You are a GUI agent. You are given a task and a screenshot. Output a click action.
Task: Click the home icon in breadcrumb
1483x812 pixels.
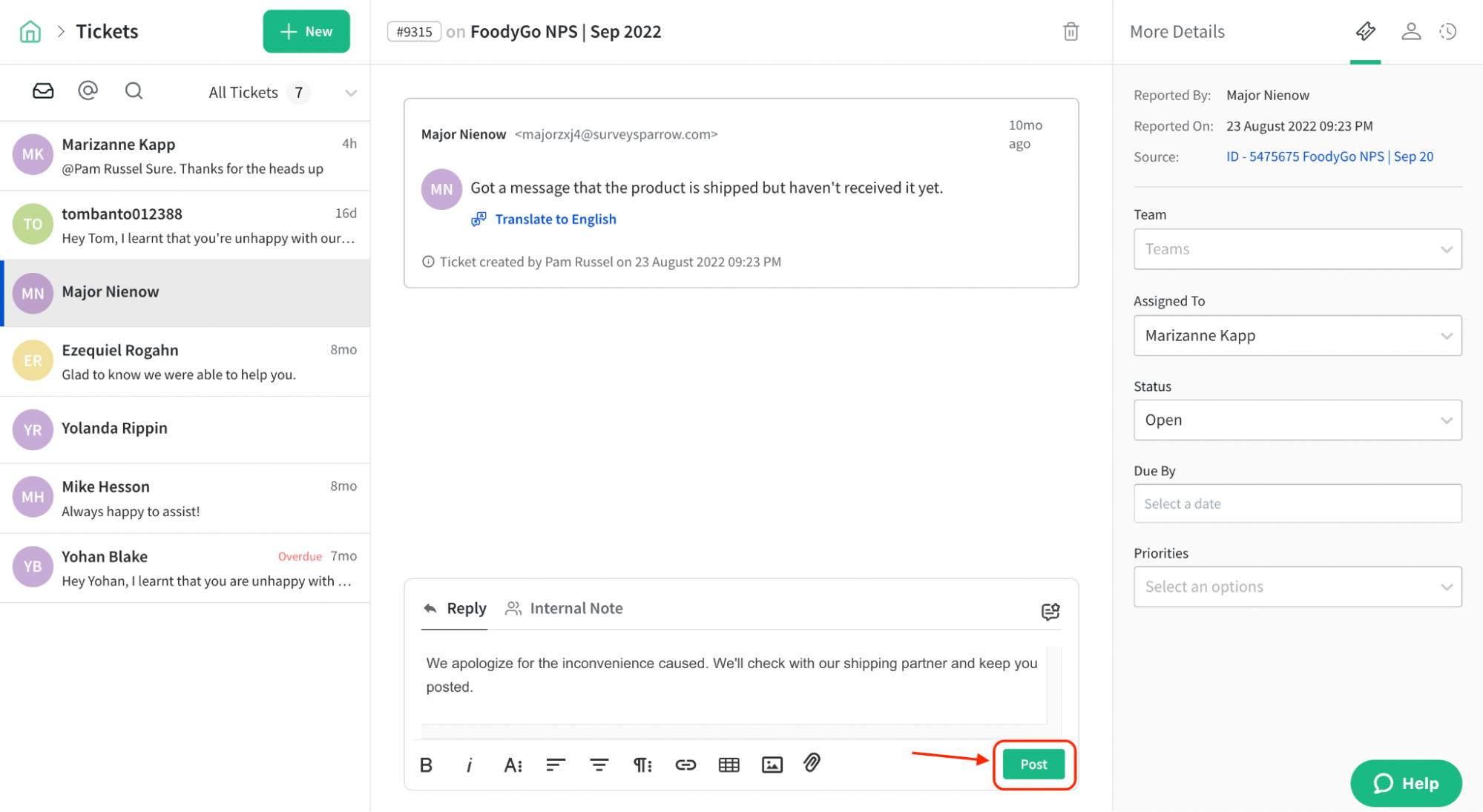tap(30, 32)
